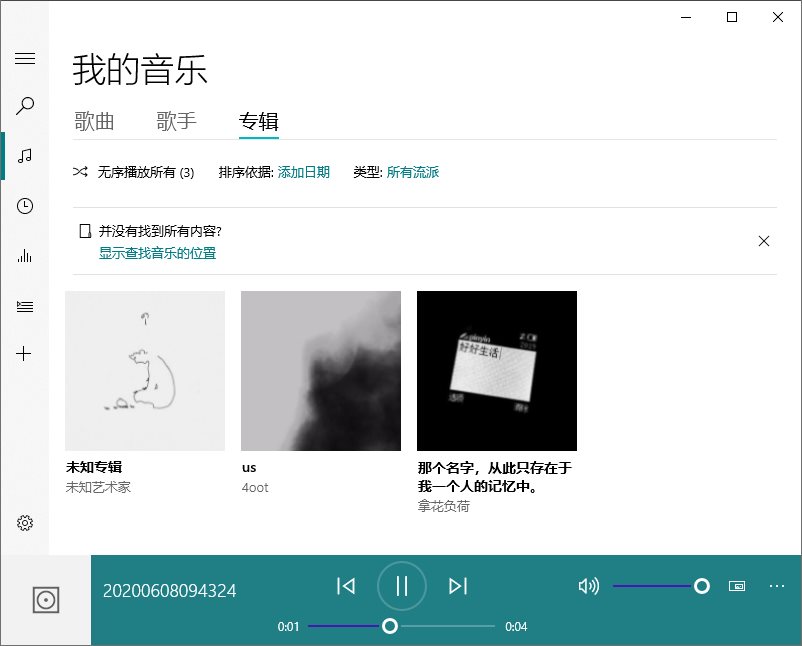
Task: Open the us album thumbnail
Action: (321, 371)
